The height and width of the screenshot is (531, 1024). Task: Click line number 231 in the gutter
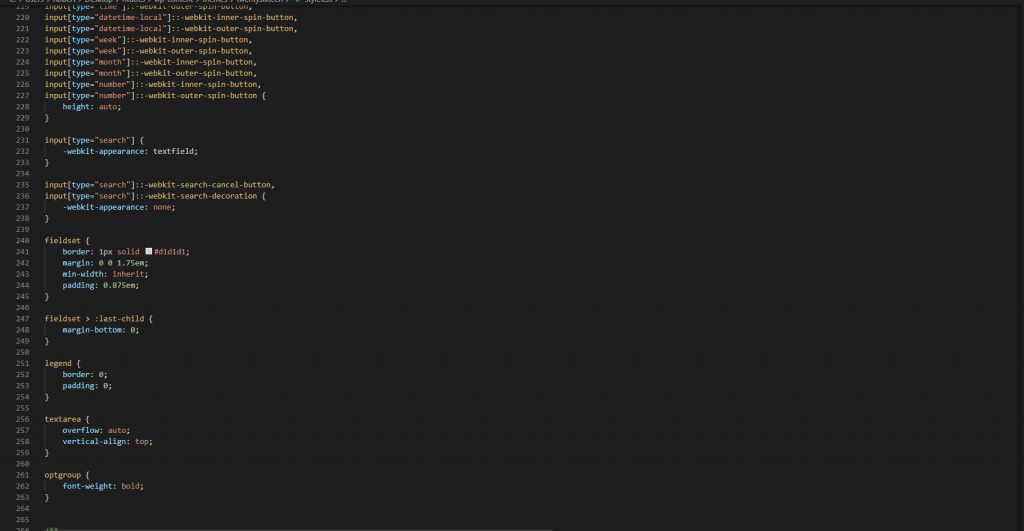pyautogui.click(x=22, y=140)
